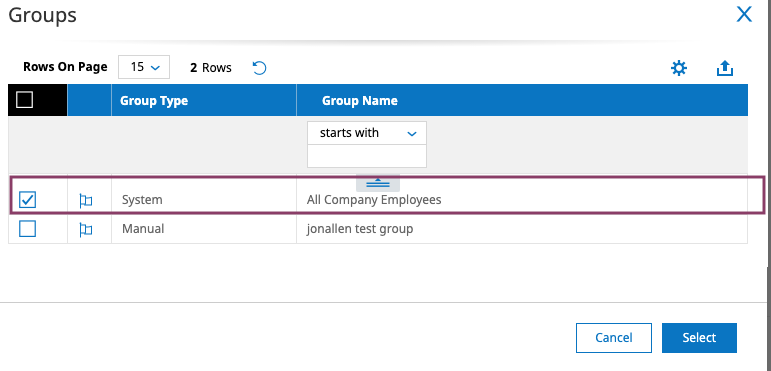Click the flag icon for the Manual row
The width and height of the screenshot is (771, 371).
(x=86, y=229)
